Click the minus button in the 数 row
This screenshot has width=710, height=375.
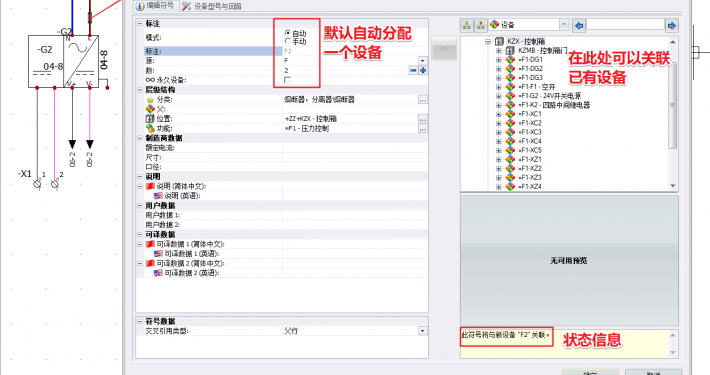coord(413,70)
